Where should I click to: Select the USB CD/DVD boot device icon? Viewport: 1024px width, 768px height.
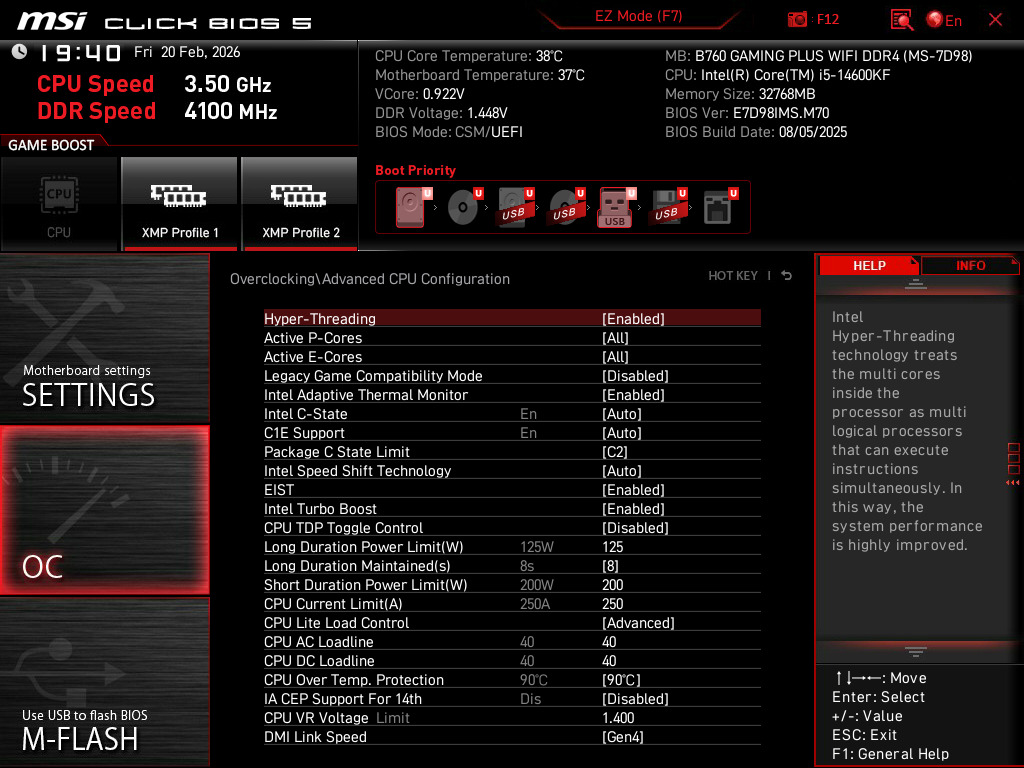tap(566, 207)
